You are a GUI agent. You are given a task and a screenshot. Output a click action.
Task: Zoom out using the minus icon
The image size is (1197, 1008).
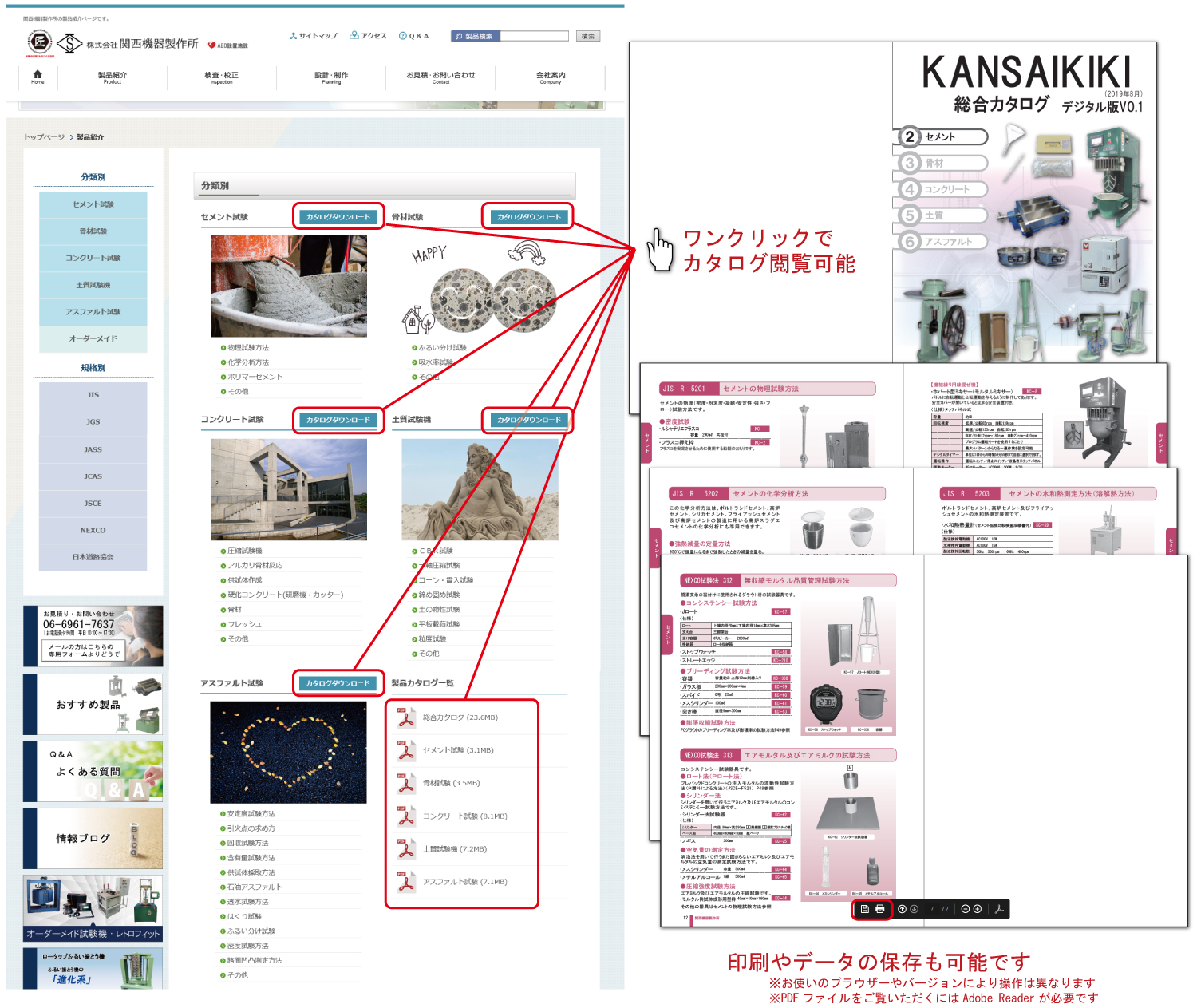point(965,909)
